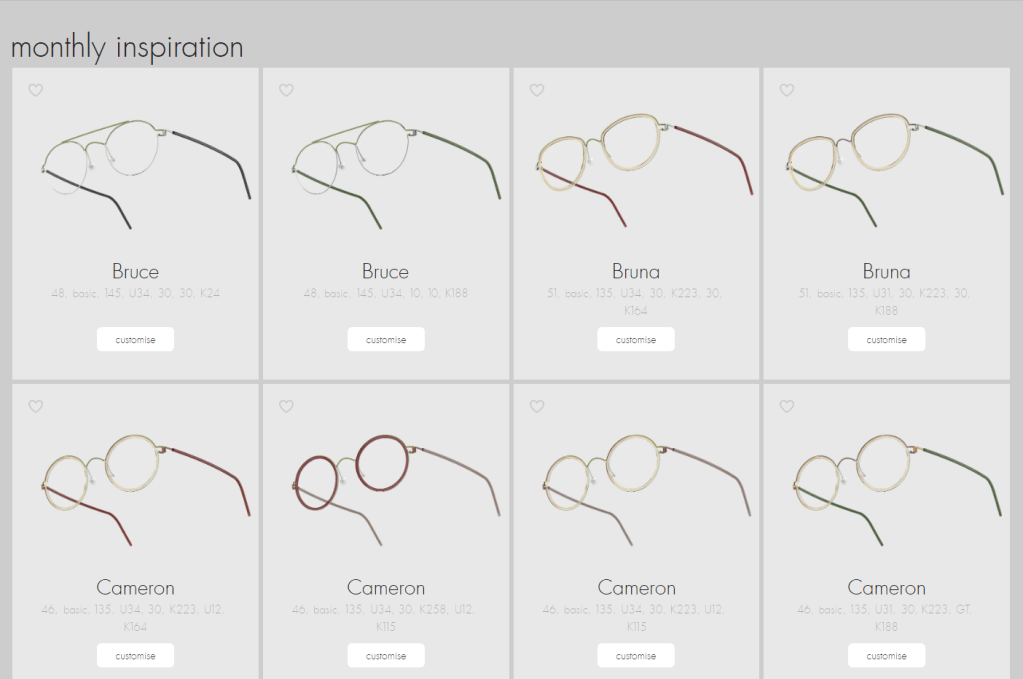The height and width of the screenshot is (679, 1023).
Task: Customise the Cameron K188 green-temple frame
Action: pyautogui.click(x=886, y=656)
